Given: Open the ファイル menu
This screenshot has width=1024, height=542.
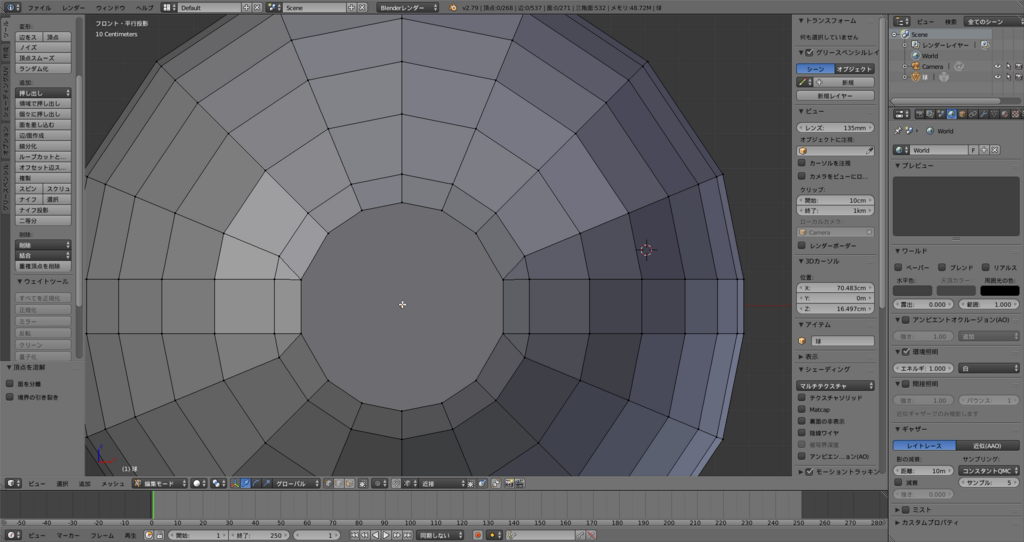Looking at the screenshot, I should click(39, 8).
